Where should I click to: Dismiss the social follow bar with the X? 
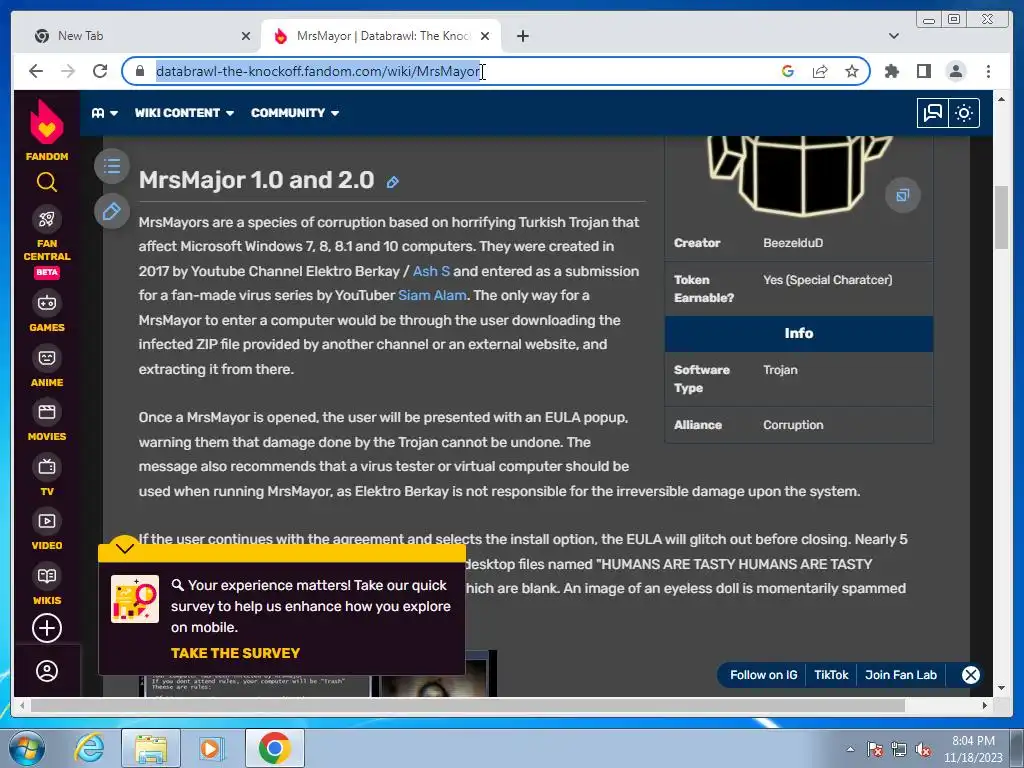tap(970, 675)
